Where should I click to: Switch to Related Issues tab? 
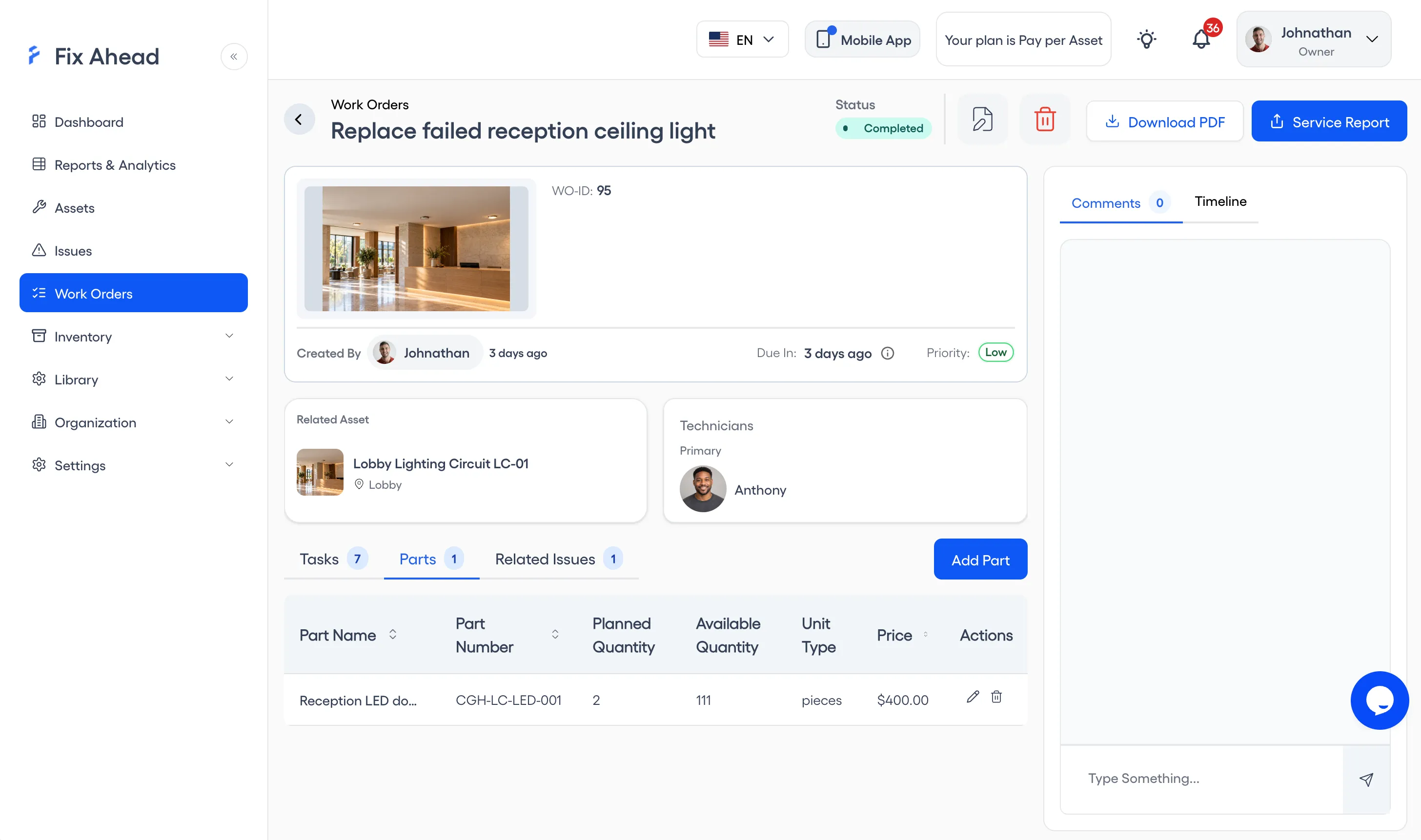[x=559, y=559]
